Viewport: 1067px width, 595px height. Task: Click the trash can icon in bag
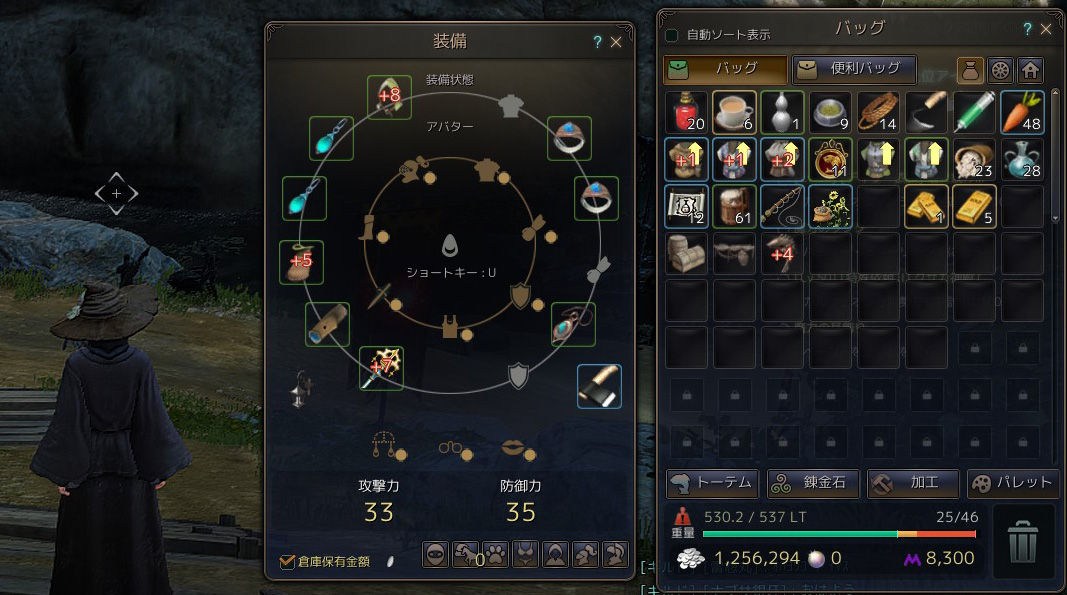point(1022,542)
